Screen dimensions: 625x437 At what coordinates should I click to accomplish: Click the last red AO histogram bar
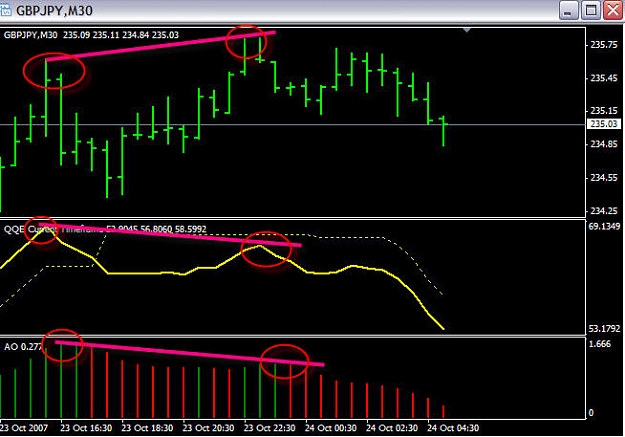[x=443, y=411]
